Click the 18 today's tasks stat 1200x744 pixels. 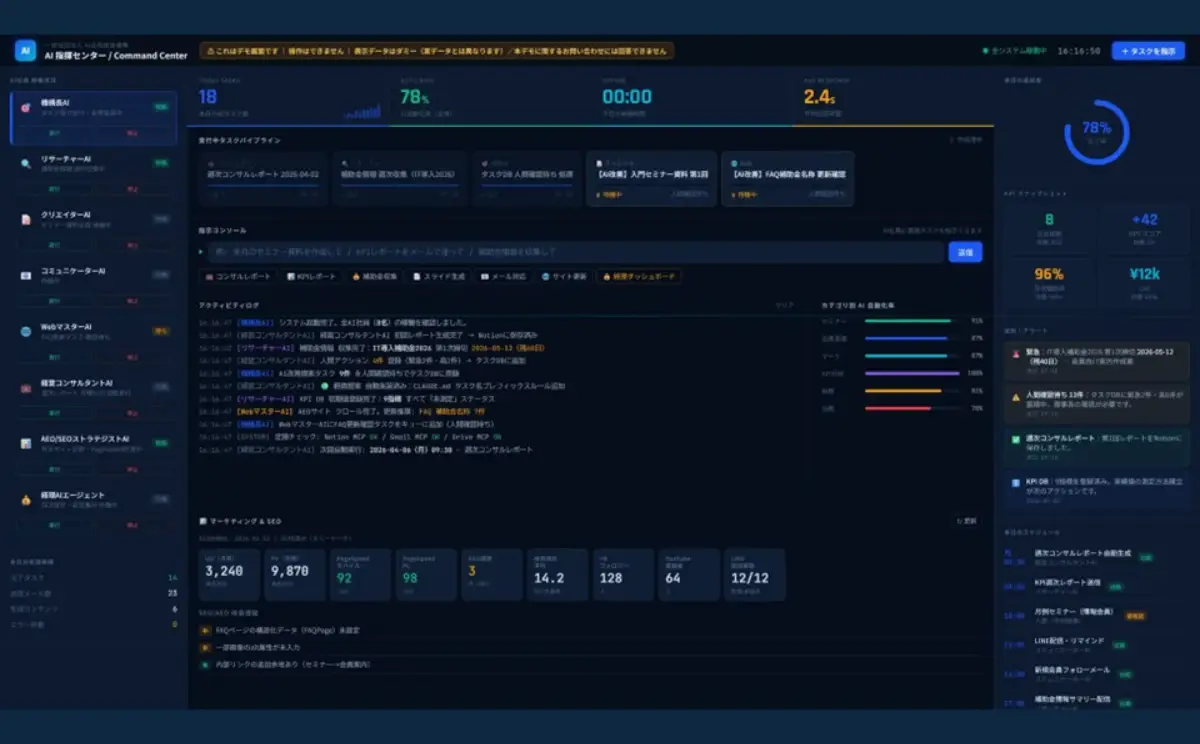289,98
